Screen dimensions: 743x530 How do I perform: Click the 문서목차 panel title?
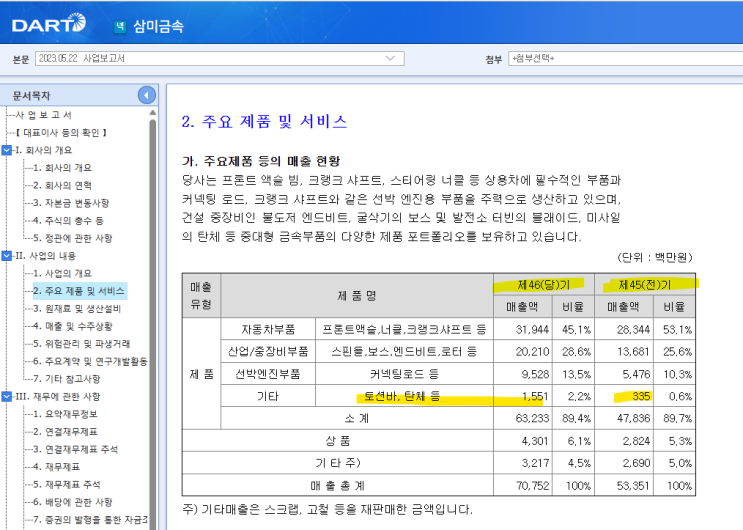pos(31,96)
